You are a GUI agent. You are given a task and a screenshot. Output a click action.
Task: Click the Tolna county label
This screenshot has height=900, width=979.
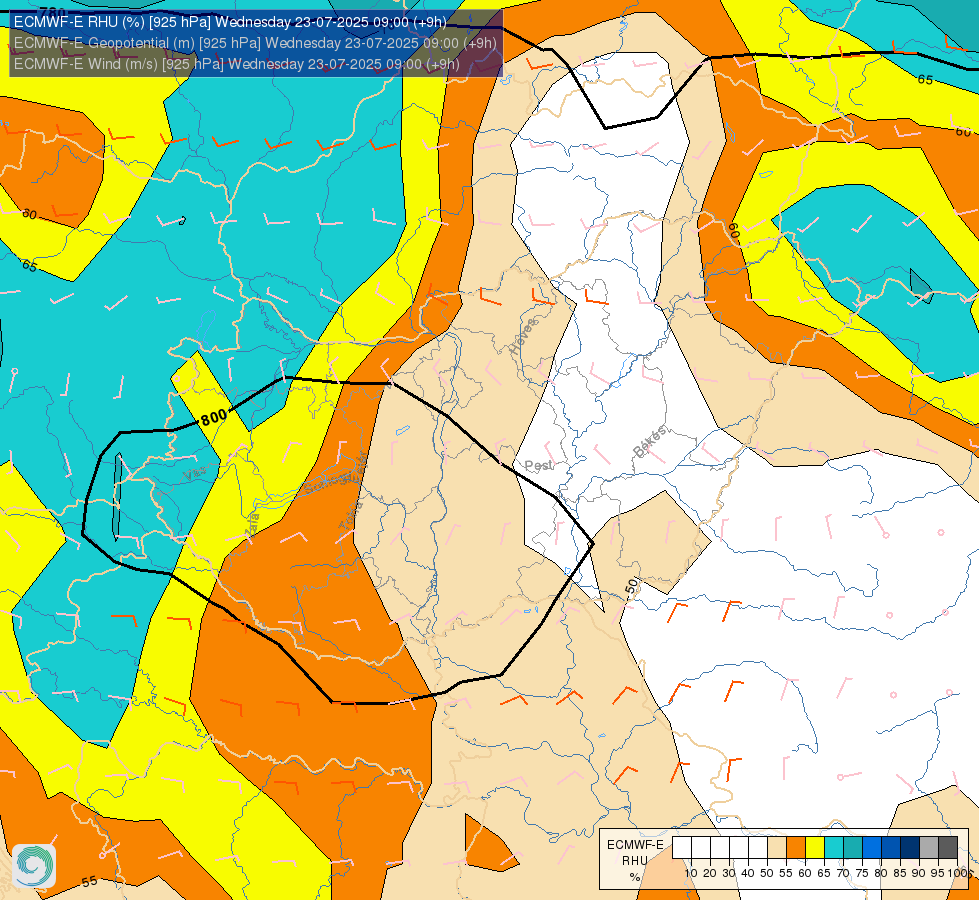(x=350, y=515)
